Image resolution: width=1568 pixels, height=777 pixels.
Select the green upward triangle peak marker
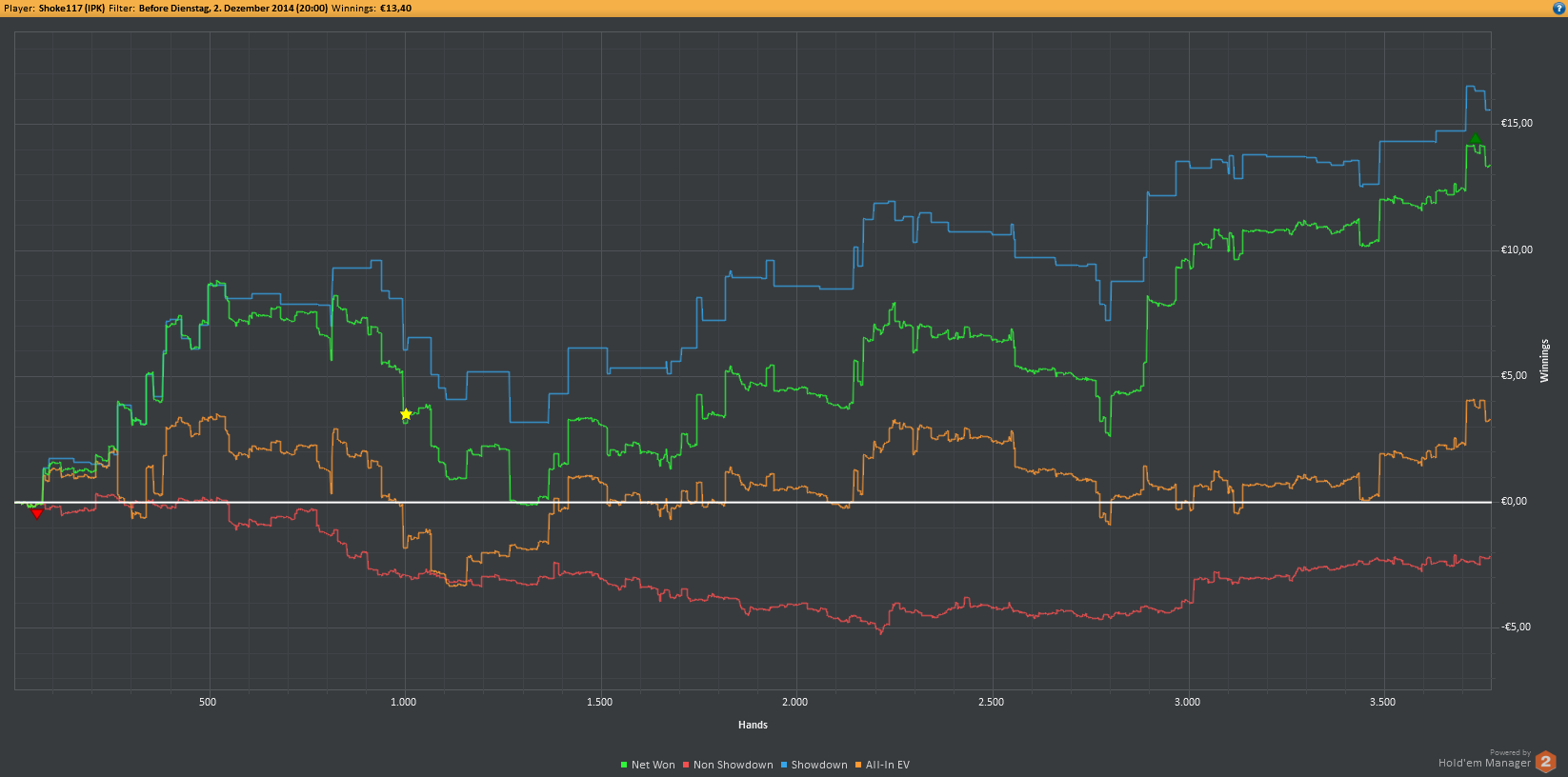(1475, 139)
